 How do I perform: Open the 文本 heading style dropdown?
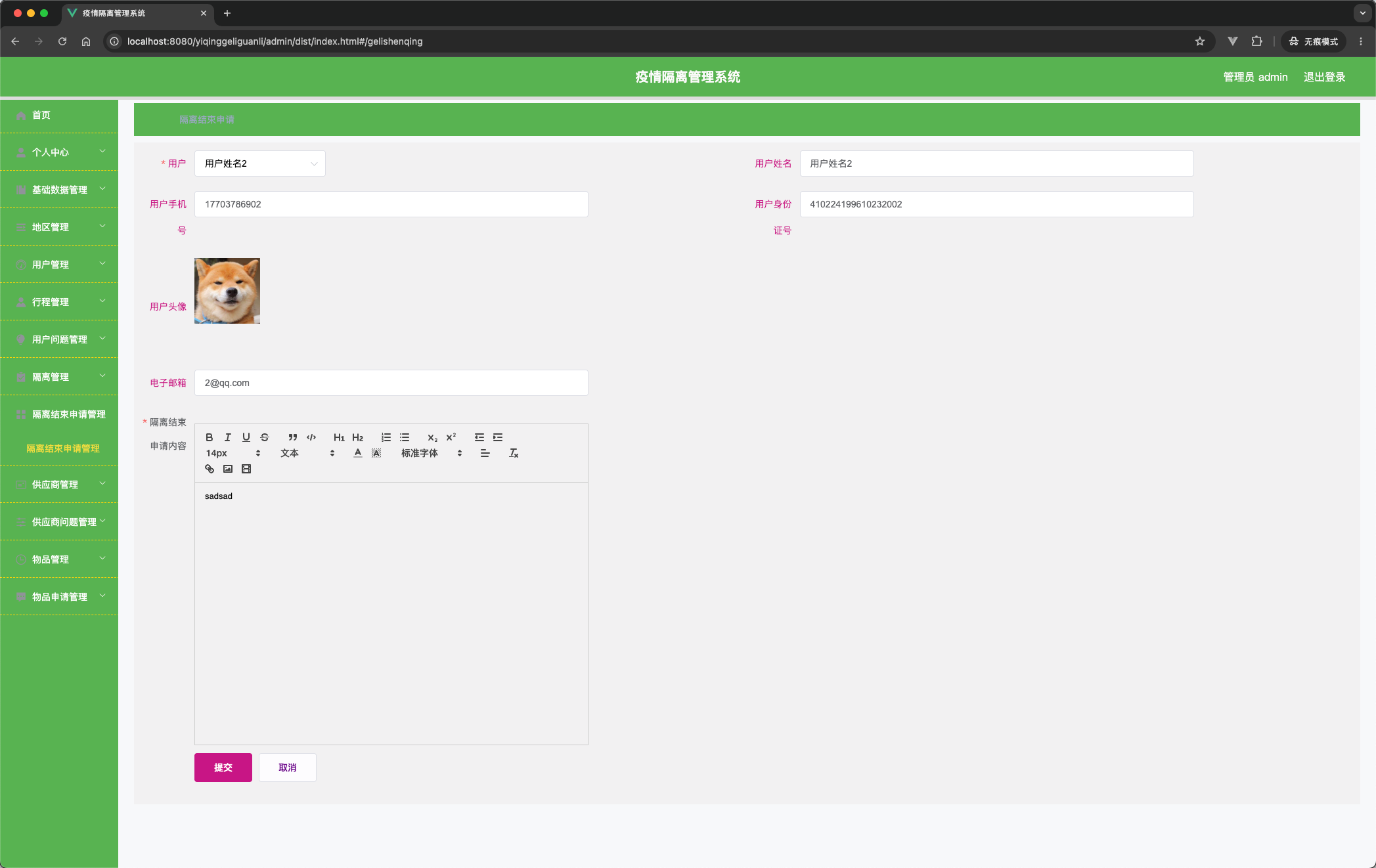point(307,453)
